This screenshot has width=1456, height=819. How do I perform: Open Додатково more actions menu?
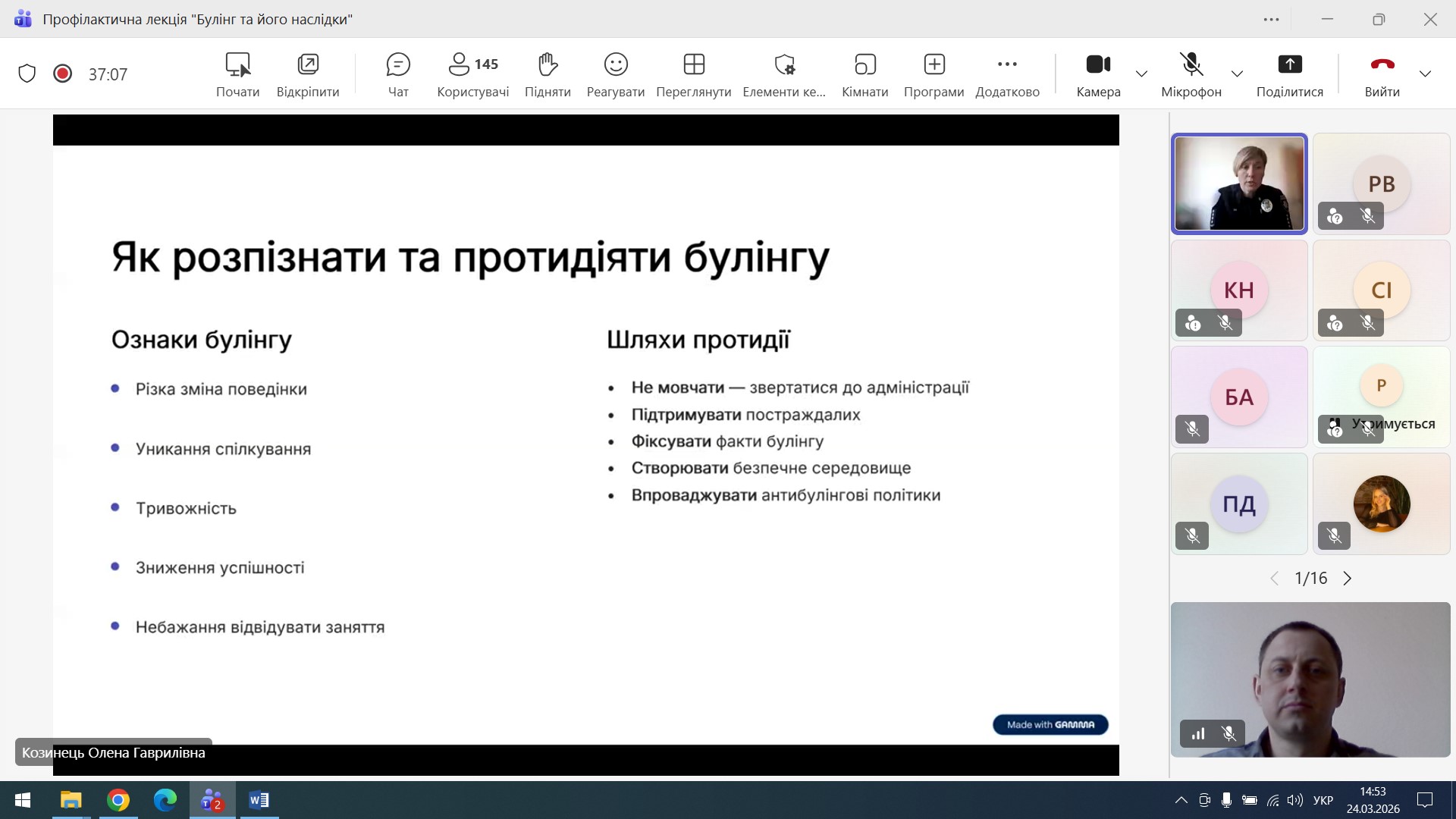pyautogui.click(x=1007, y=74)
